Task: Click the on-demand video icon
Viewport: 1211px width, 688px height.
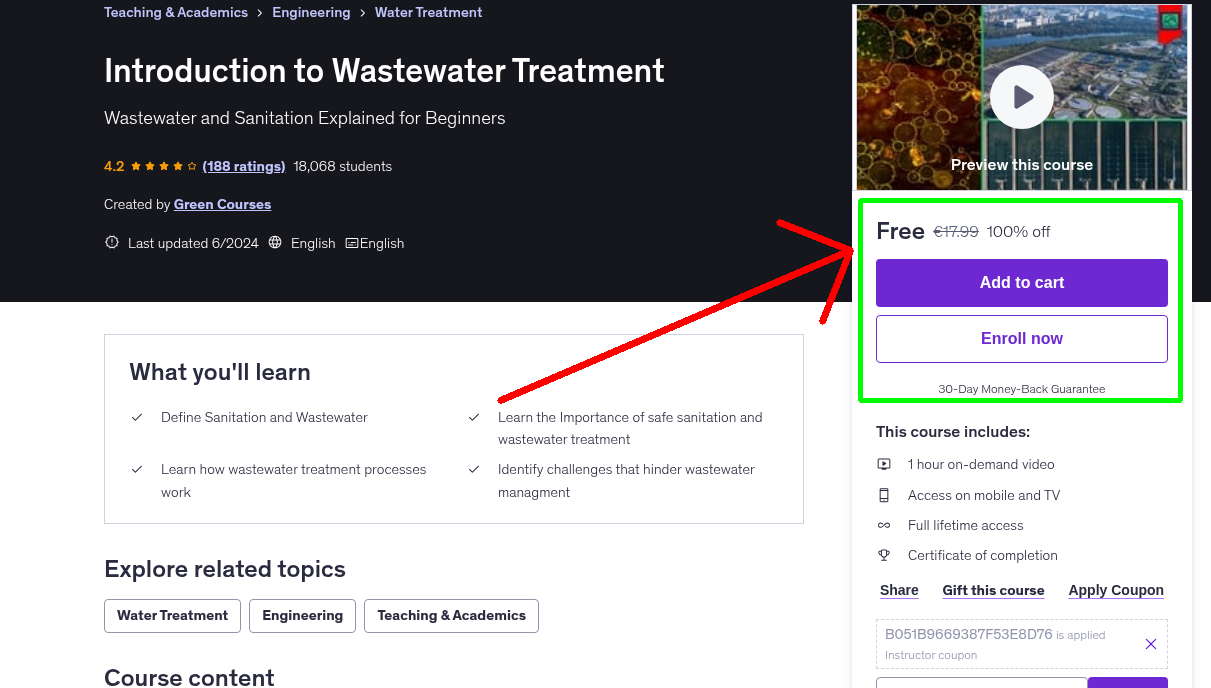Action: click(884, 464)
